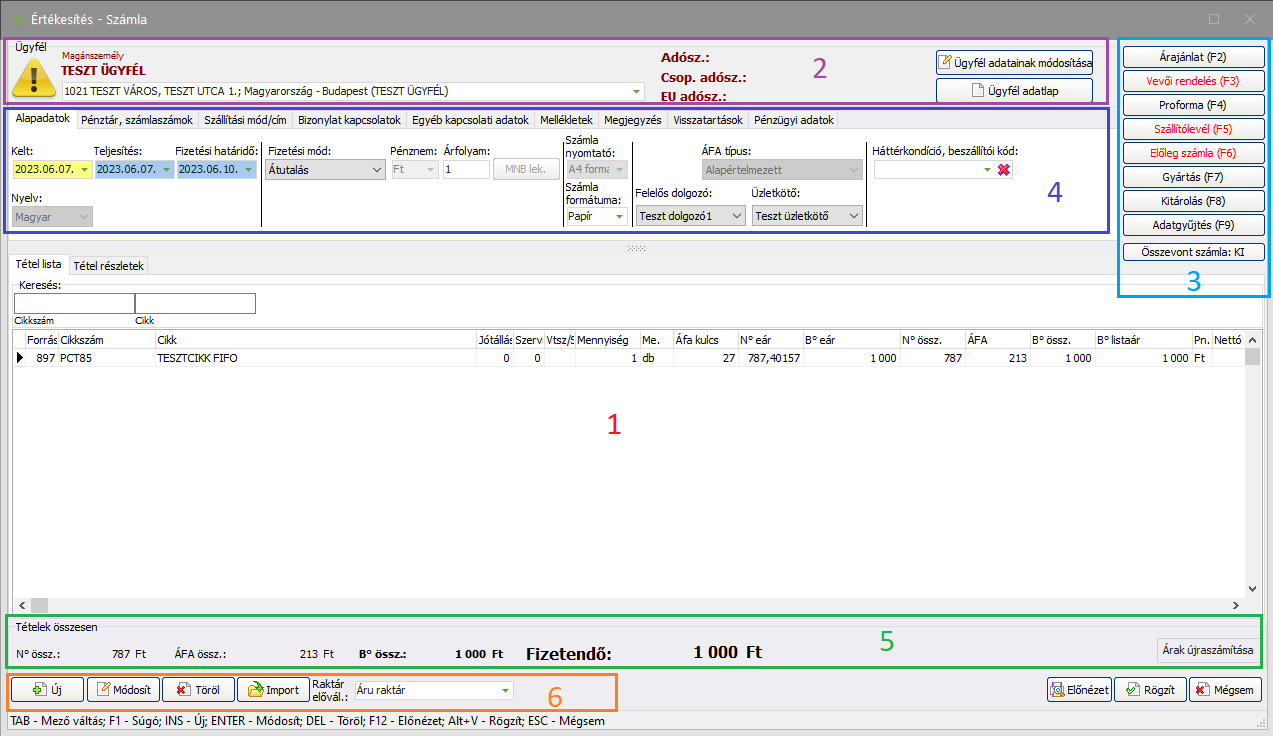
Task: Open the Import function
Action: 274,689
